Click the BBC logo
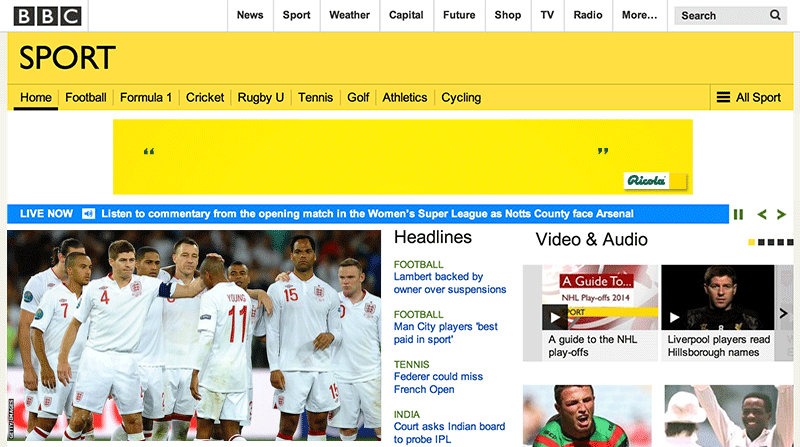The width and height of the screenshot is (800, 447). tap(47, 16)
